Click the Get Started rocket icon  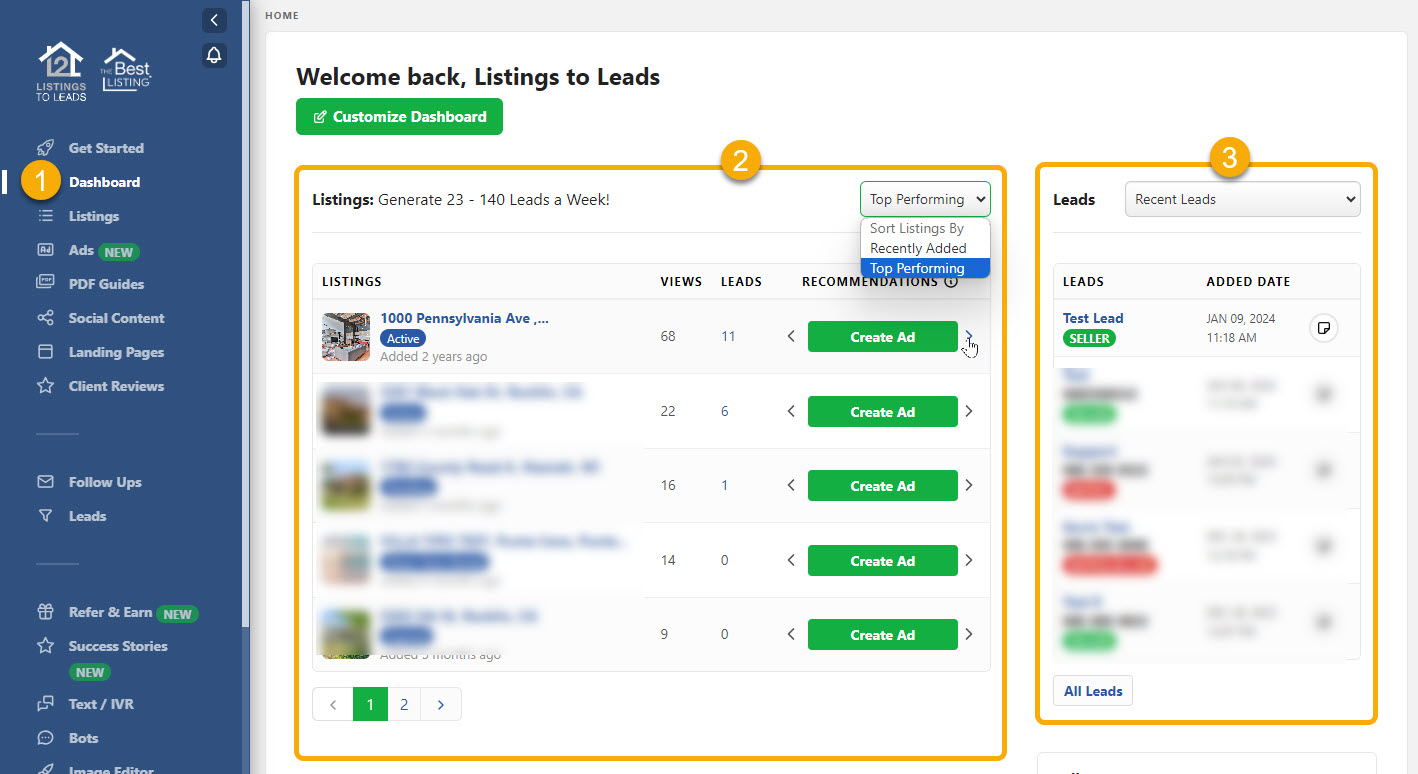click(x=45, y=148)
